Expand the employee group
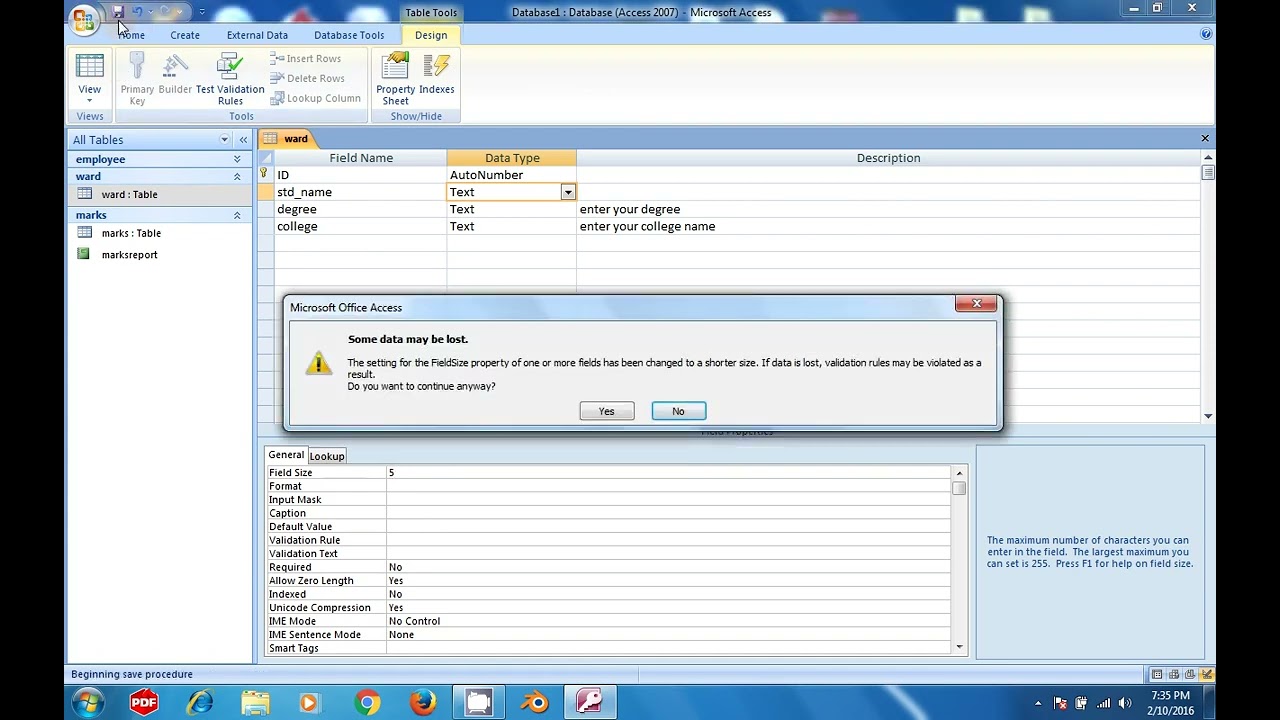This screenshot has width=1280, height=720. [x=237, y=159]
